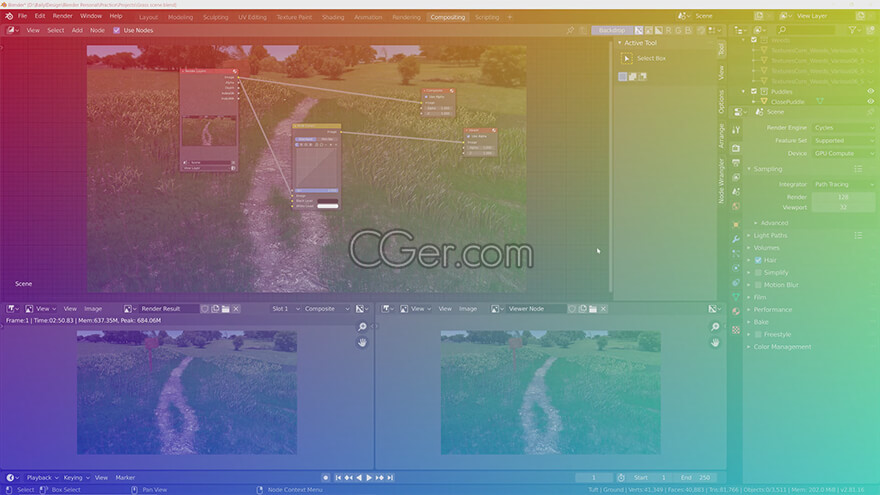The width and height of the screenshot is (880, 495).
Task: Toggle the Use Nodes checkbox
Action: click(x=117, y=30)
